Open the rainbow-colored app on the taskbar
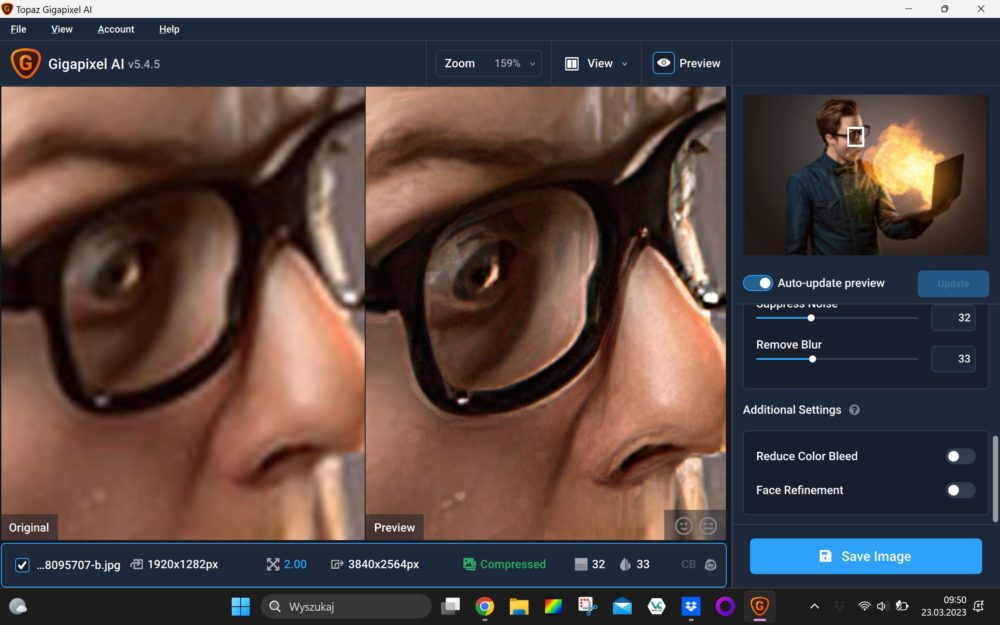 point(553,607)
